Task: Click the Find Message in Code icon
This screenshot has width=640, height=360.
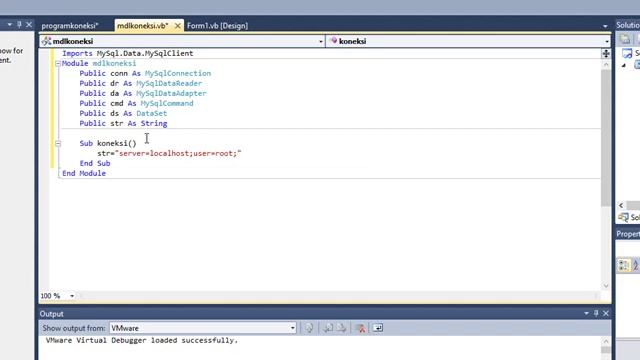Action: point(309,328)
